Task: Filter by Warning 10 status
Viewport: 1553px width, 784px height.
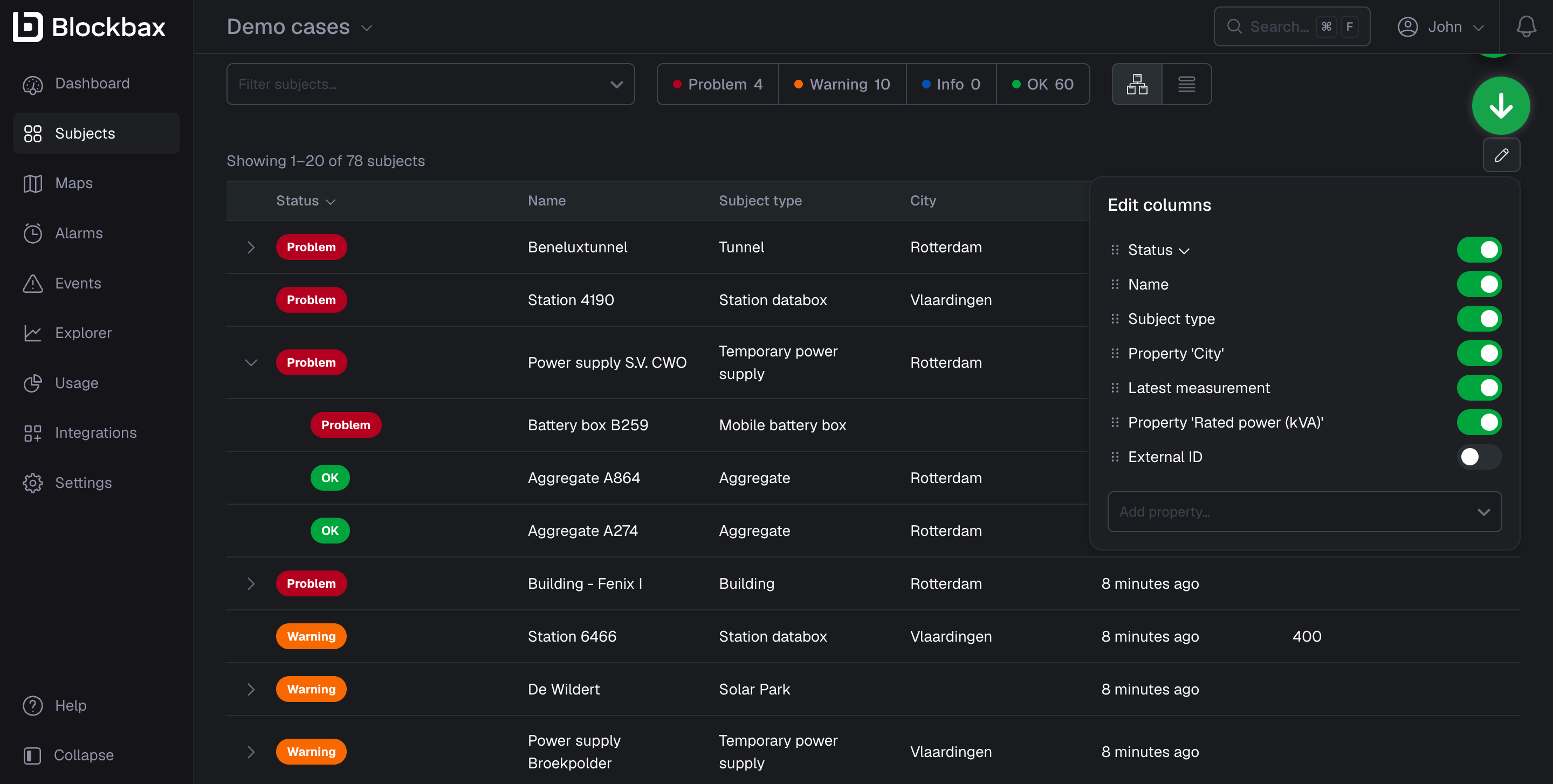Action: point(842,84)
